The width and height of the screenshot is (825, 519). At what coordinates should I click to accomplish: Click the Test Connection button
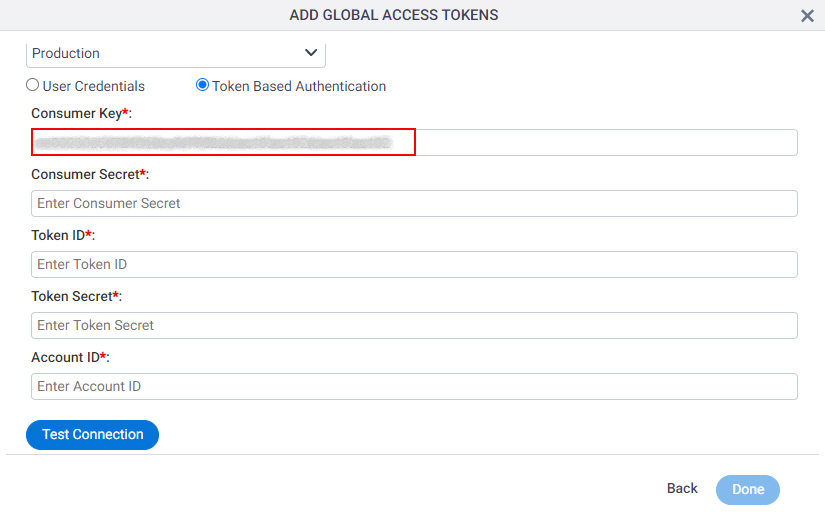(x=93, y=435)
